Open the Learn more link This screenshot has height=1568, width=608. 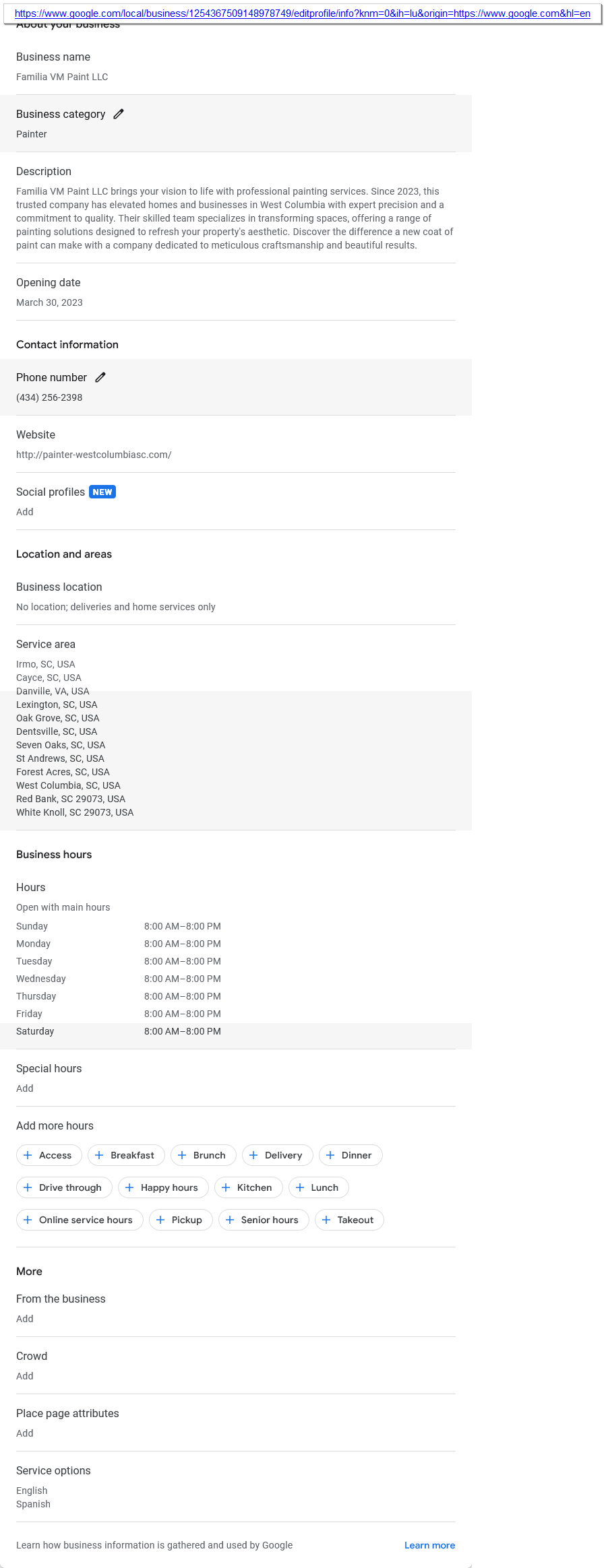pos(429,1545)
